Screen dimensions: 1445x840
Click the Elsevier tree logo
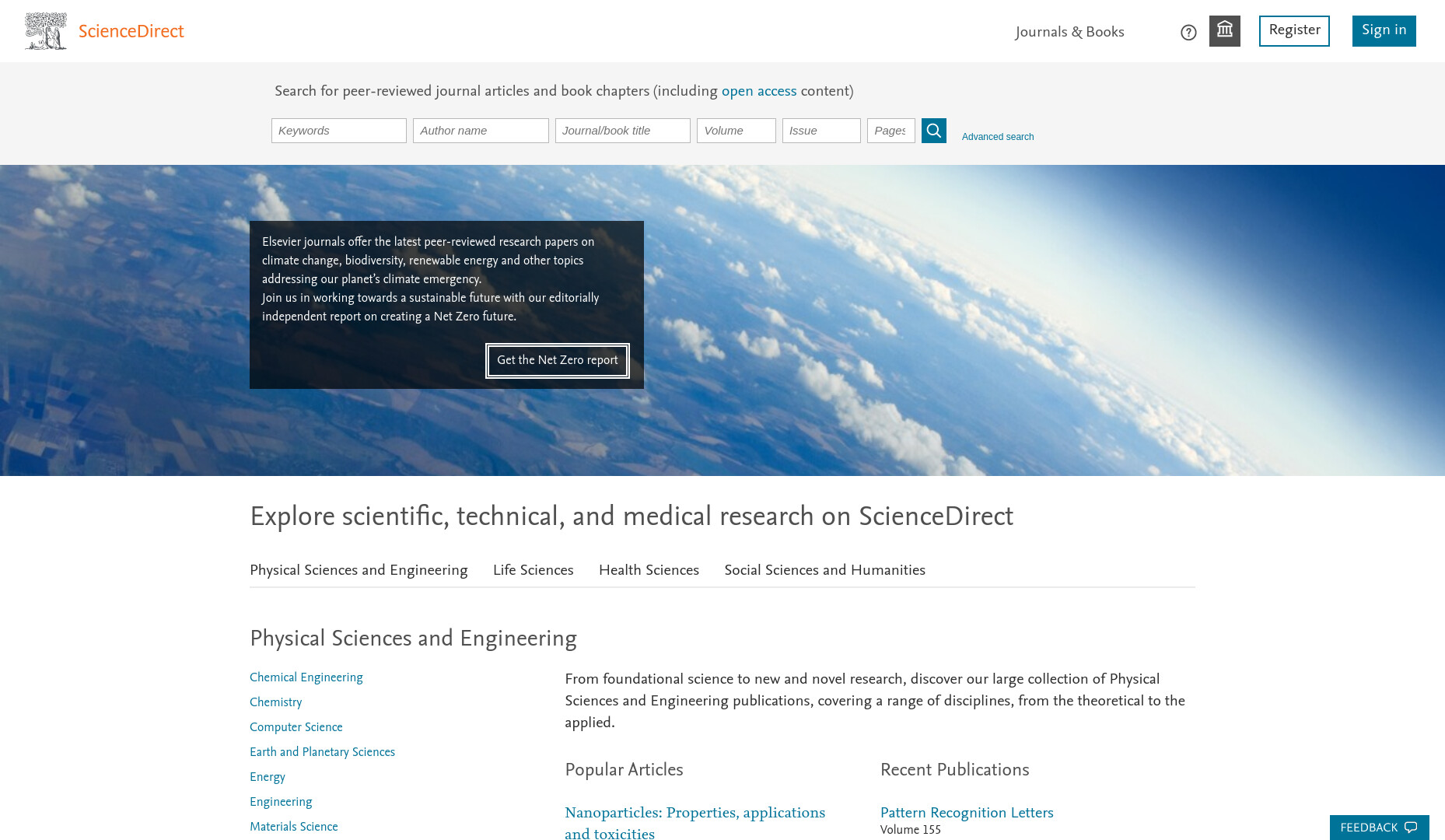point(46,31)
